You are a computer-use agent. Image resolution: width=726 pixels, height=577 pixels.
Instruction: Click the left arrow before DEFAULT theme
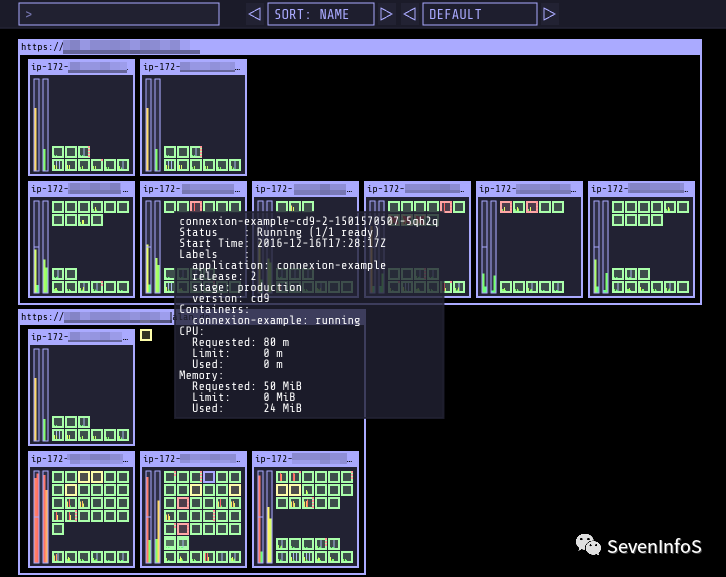click(409, 14)
